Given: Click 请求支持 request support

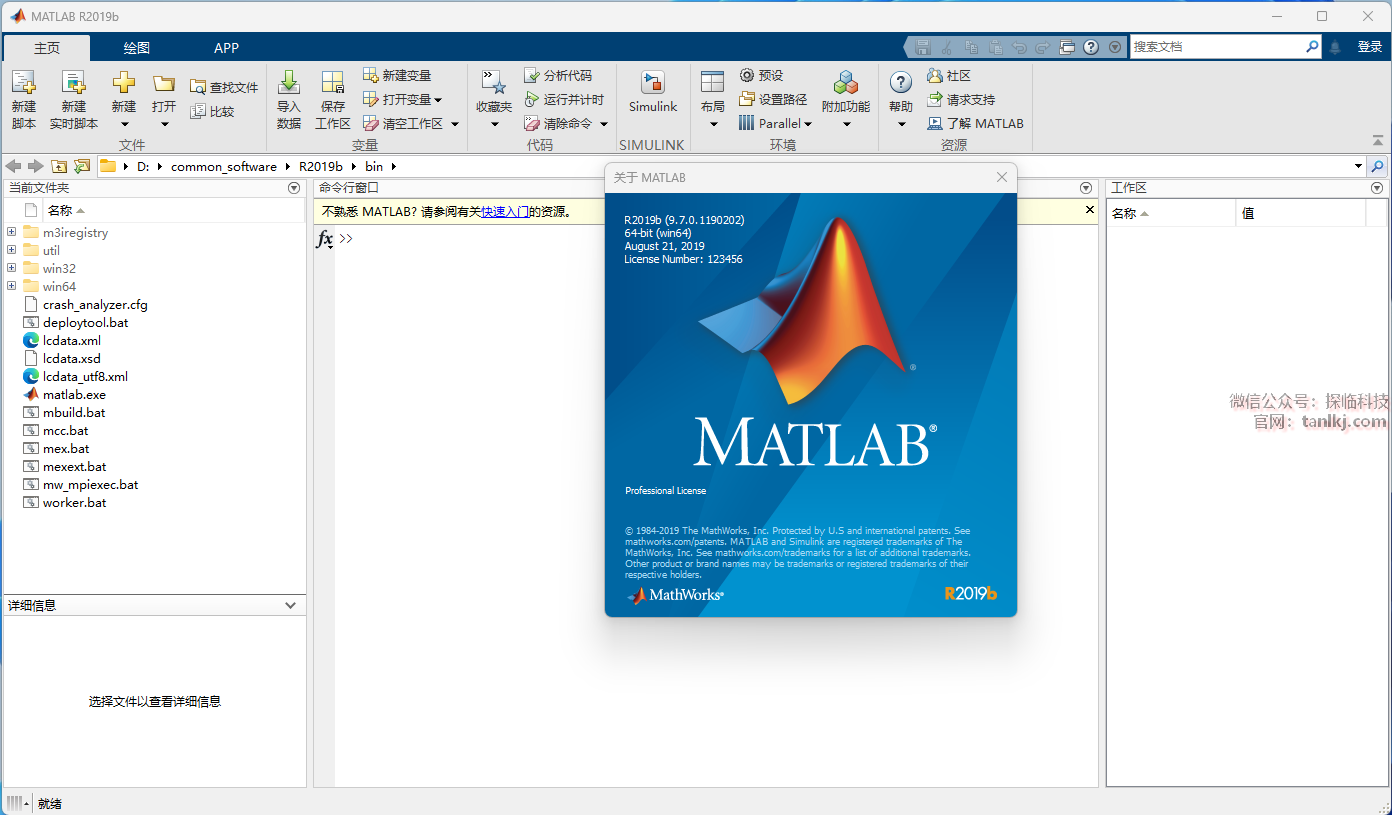Looking at the screenshot, I should [960, 99].
